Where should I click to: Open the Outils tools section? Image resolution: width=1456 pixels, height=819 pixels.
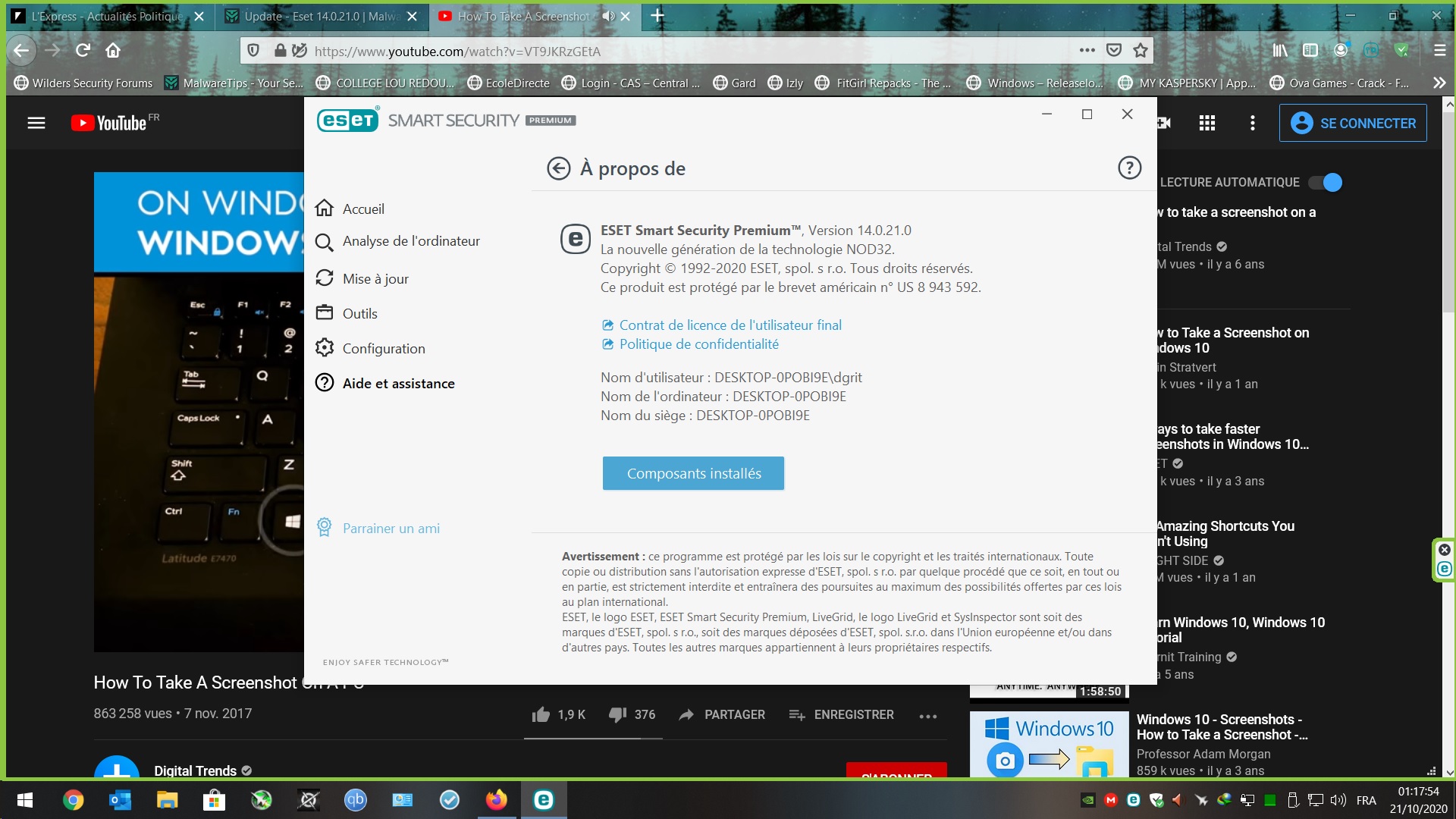359,313
